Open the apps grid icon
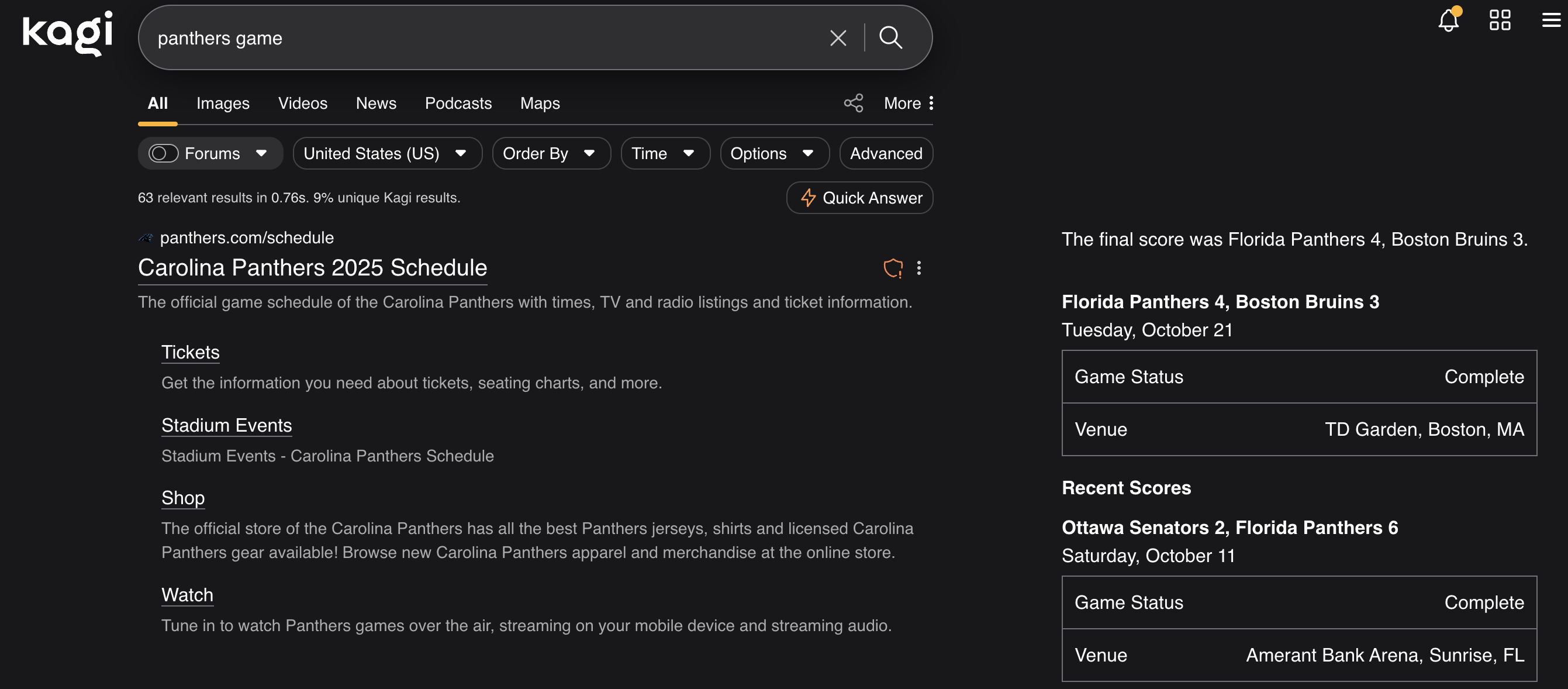This screenshot has width=1568, height=689. point(1499,20)
